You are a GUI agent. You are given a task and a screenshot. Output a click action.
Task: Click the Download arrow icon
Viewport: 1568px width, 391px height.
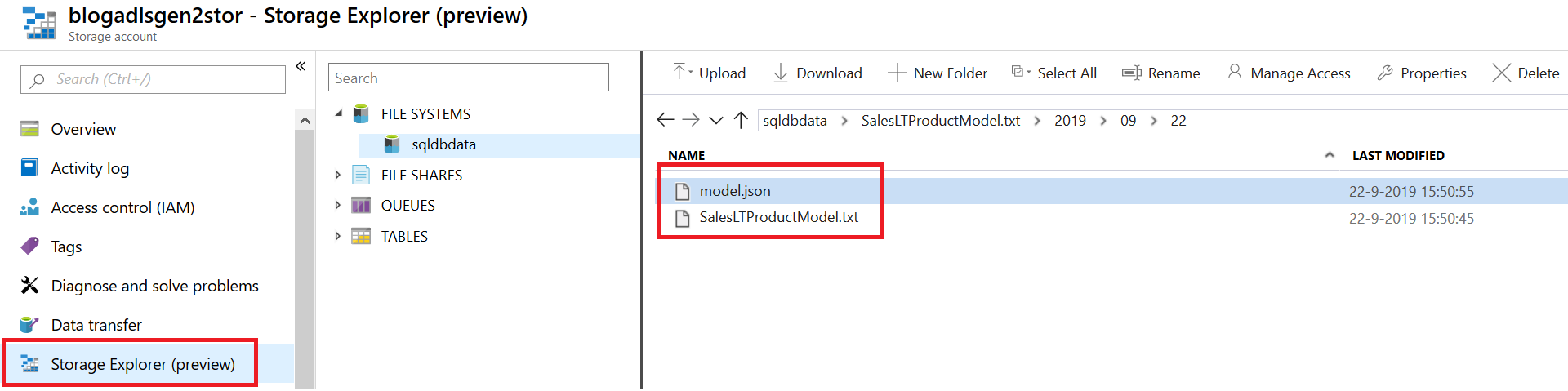click(x=781, y=73)
